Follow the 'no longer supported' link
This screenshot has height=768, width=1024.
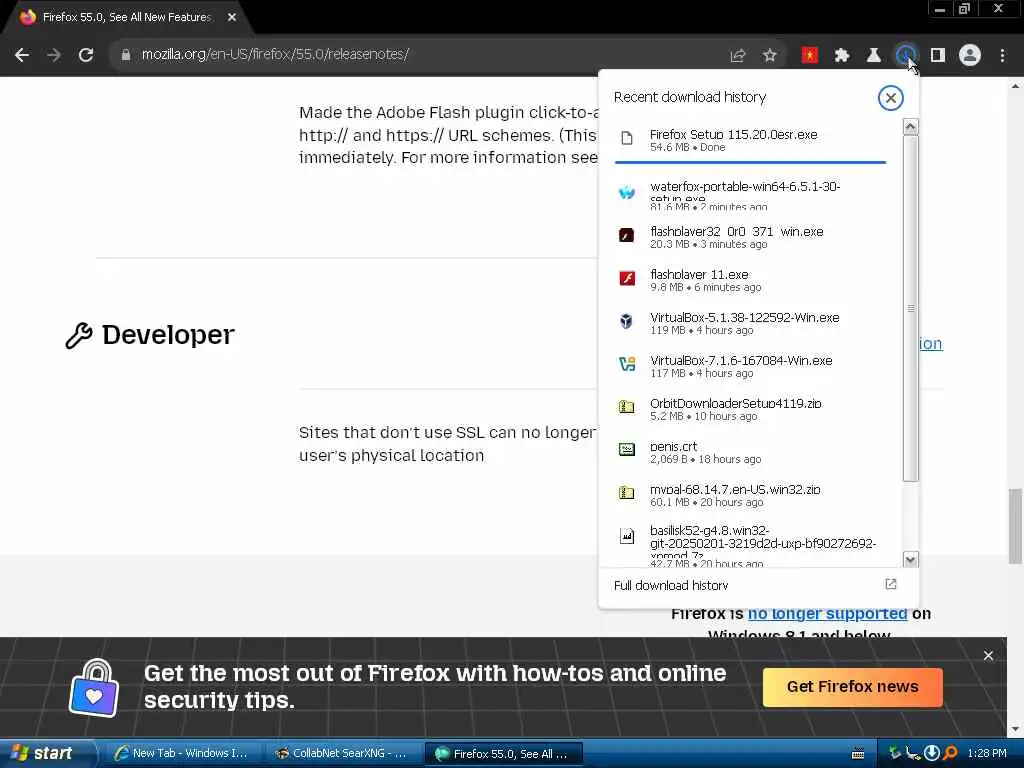tap(827, 614)
